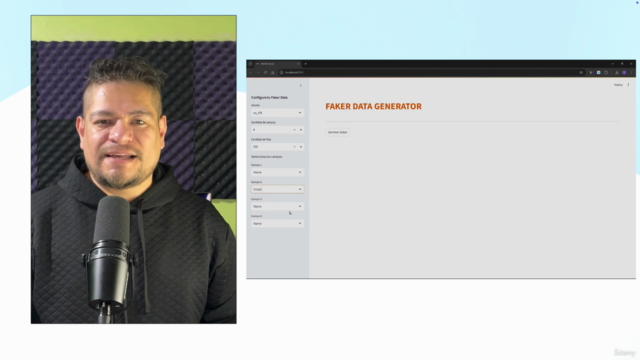Click the Generar datos button

(337, 132)
